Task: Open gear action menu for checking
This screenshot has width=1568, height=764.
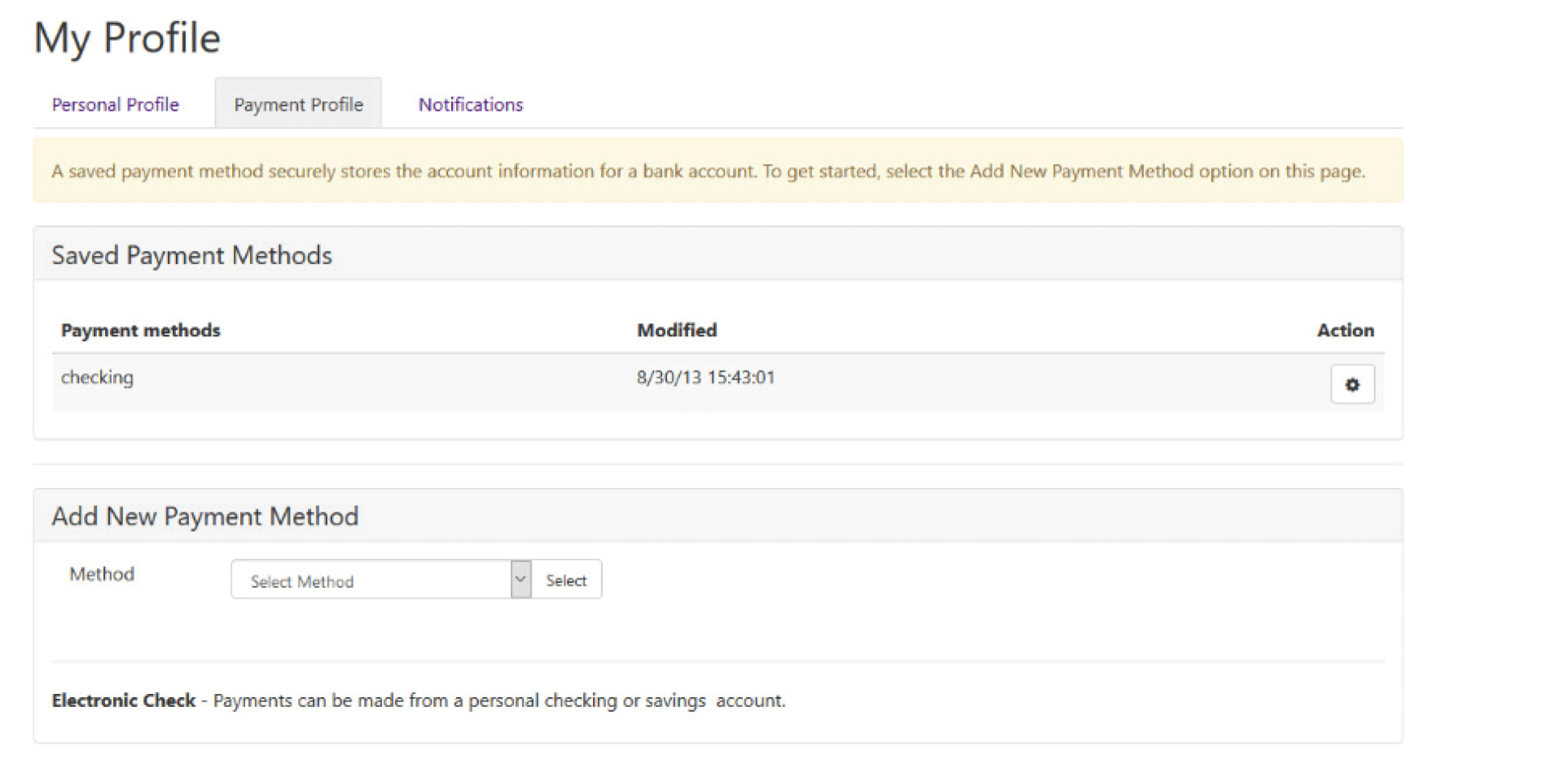Action: click(1352, 384)
